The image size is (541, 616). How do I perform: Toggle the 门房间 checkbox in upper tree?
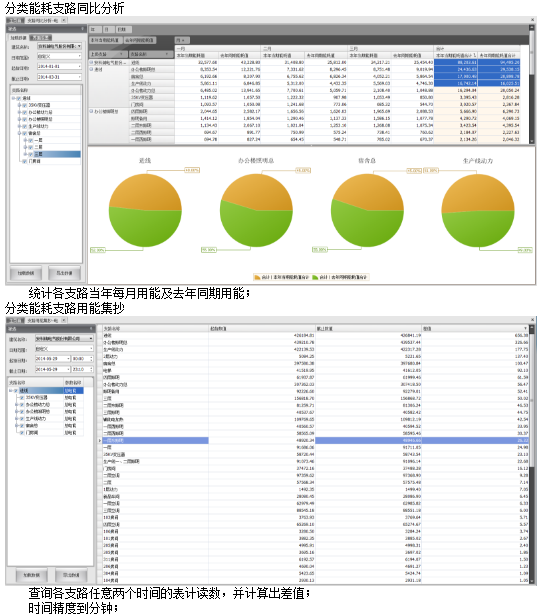coord(25,161)
